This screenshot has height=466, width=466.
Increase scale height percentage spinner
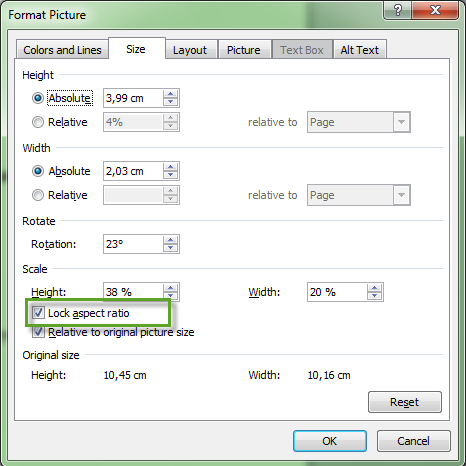[x=171, y=288]
